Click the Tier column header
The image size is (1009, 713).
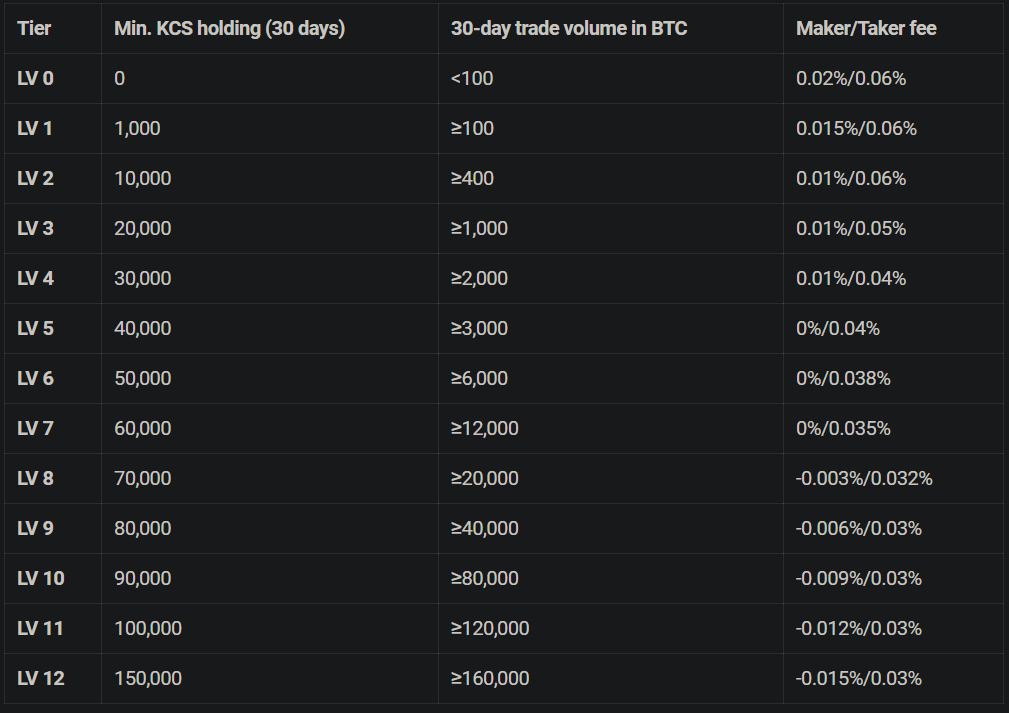[34, 28]
